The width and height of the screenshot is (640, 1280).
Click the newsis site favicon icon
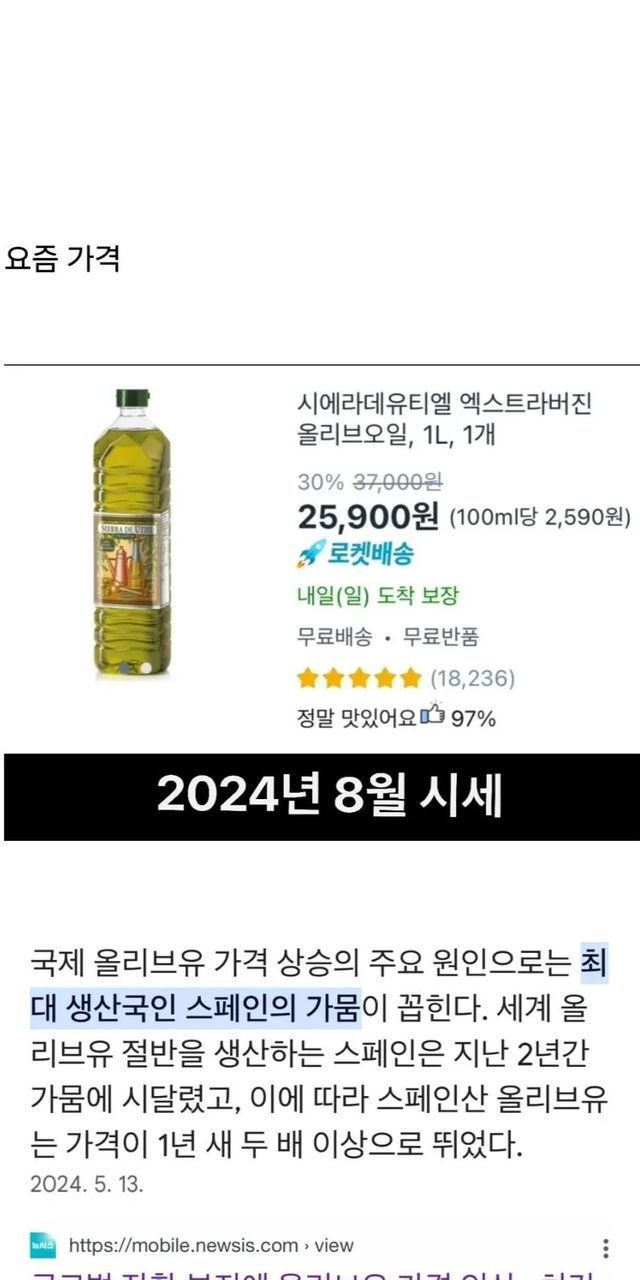[x=43, y=1246]
